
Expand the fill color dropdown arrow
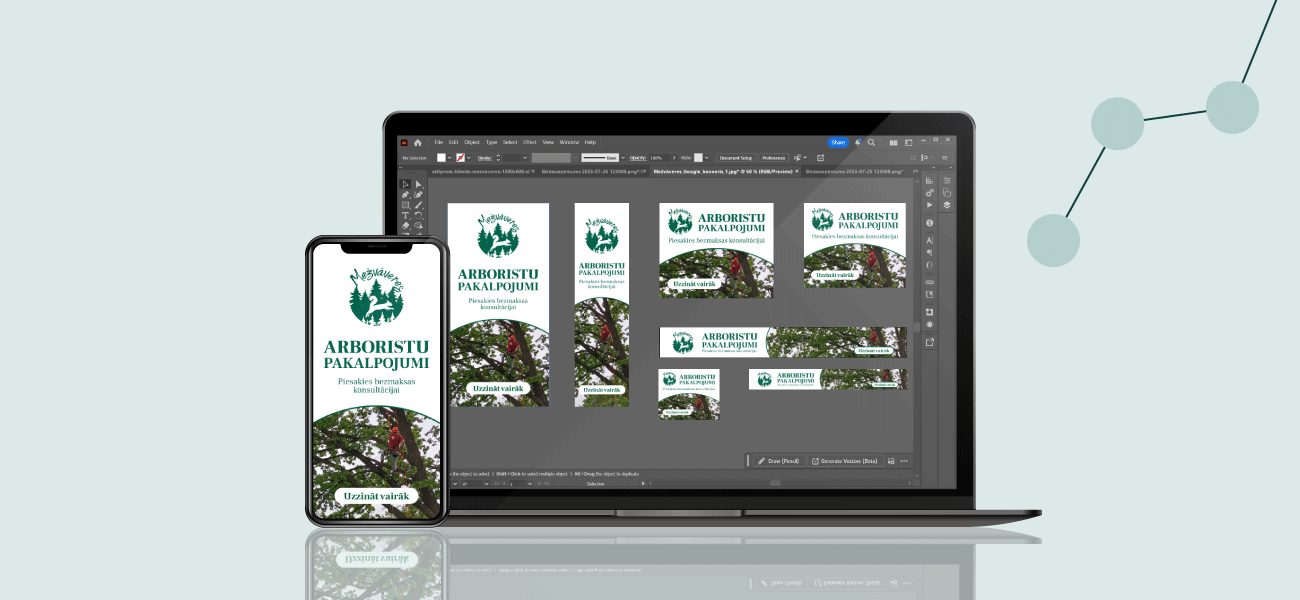click(450, 158)
